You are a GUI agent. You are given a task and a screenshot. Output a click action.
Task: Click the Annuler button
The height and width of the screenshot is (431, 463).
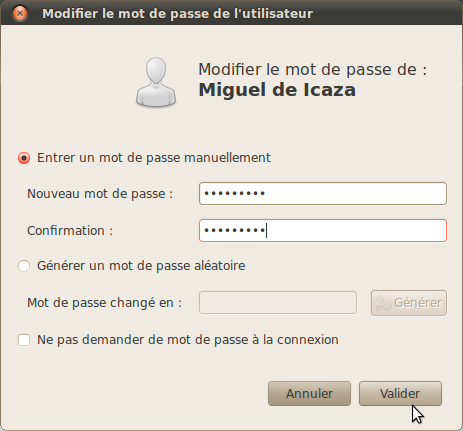point(309,394)
